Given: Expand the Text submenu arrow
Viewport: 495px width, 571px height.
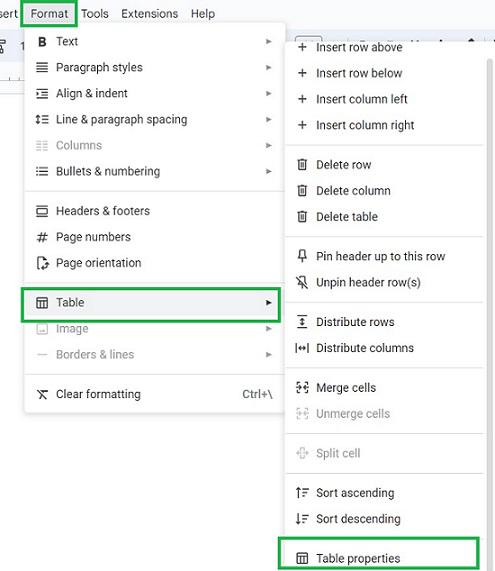Looking at the screenshot, I should click(x=268, y=42).
